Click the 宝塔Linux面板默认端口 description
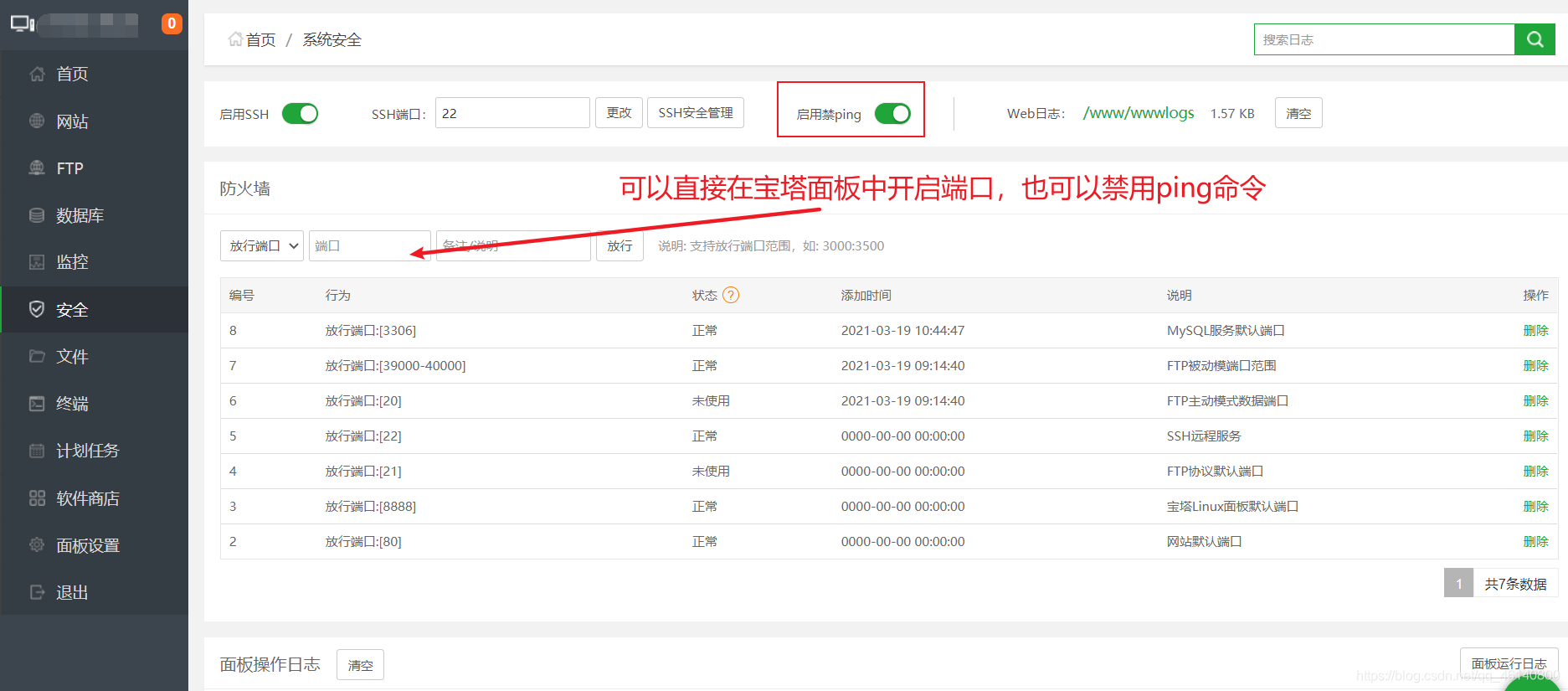Image resolution: width=1568 pixels, height=691 pixels. click(x=1232, y=506)
